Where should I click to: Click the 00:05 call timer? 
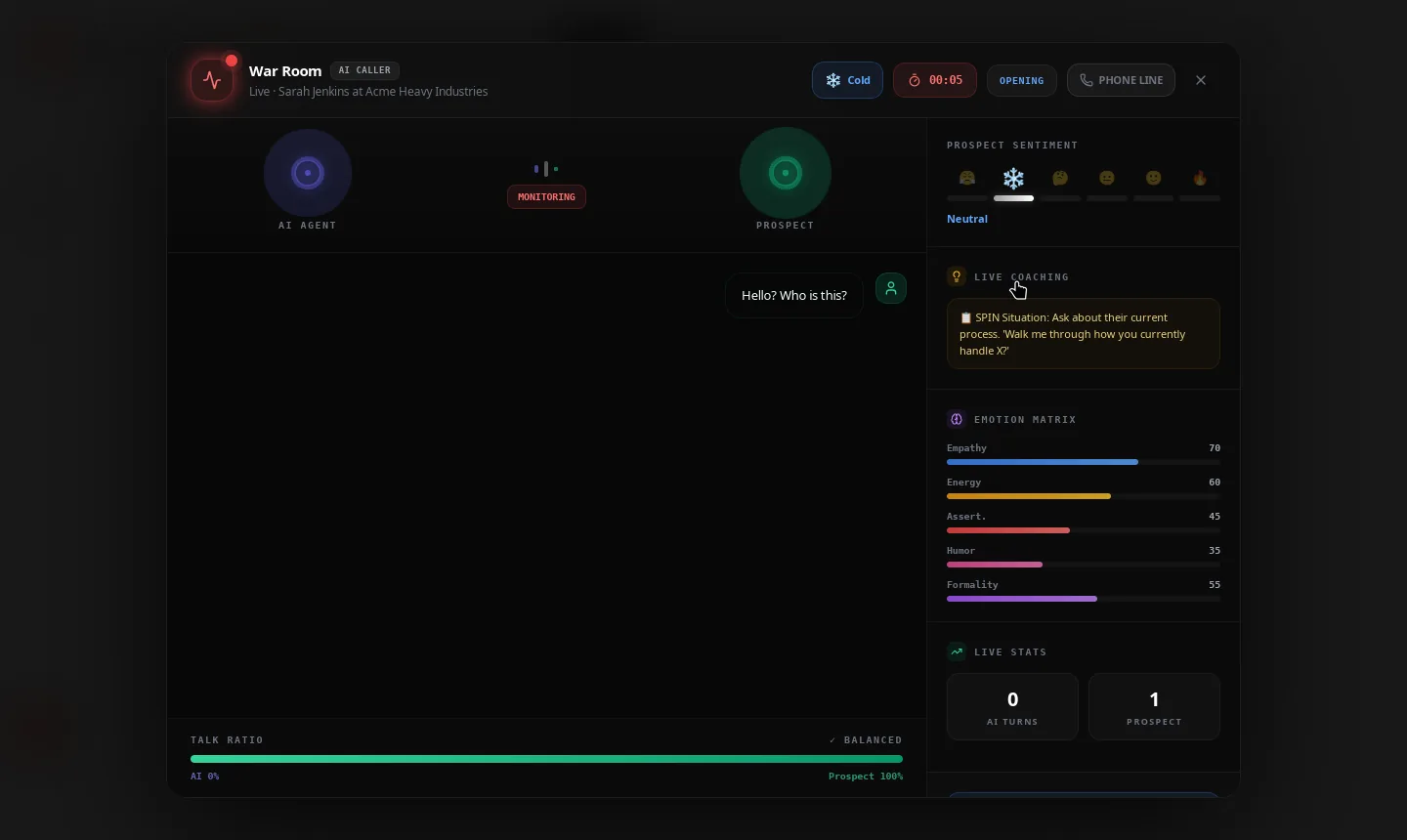click(x=935, y=80)
